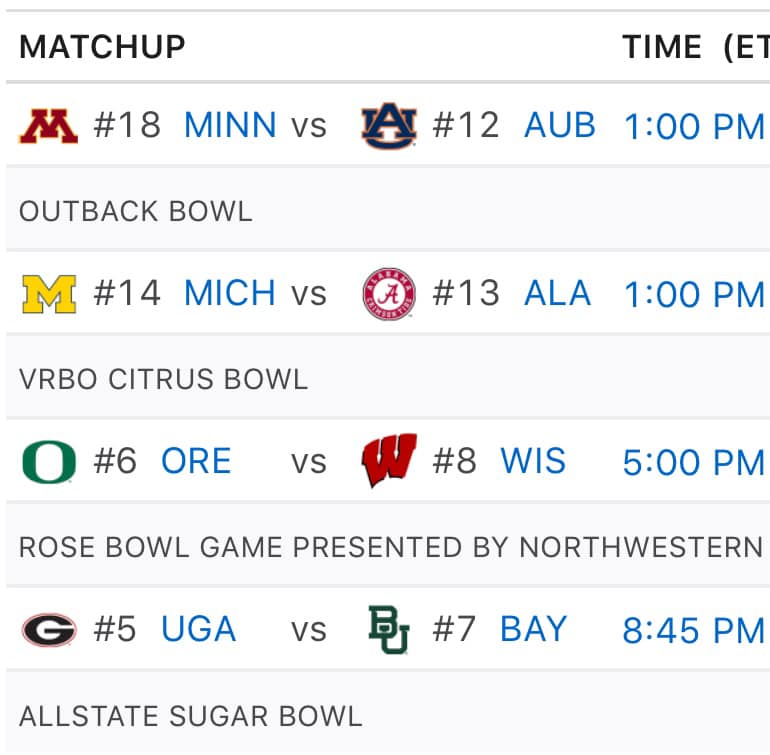Open the 8:45 PM Georgia-Baylor game link
This screenshot has width=770, height=755.
coord(693,631)
